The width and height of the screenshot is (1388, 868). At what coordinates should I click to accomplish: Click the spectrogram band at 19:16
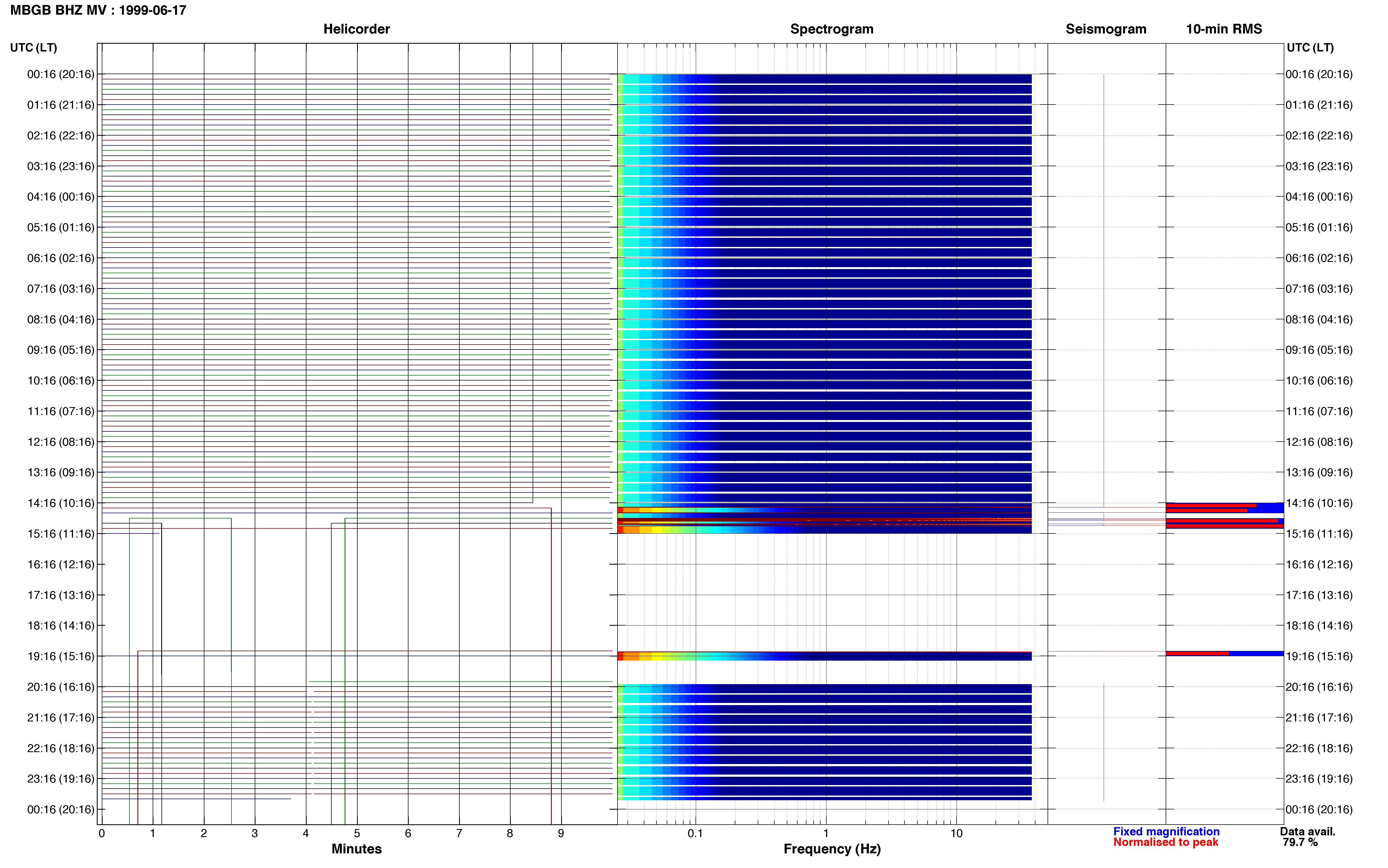click(824, 656)
